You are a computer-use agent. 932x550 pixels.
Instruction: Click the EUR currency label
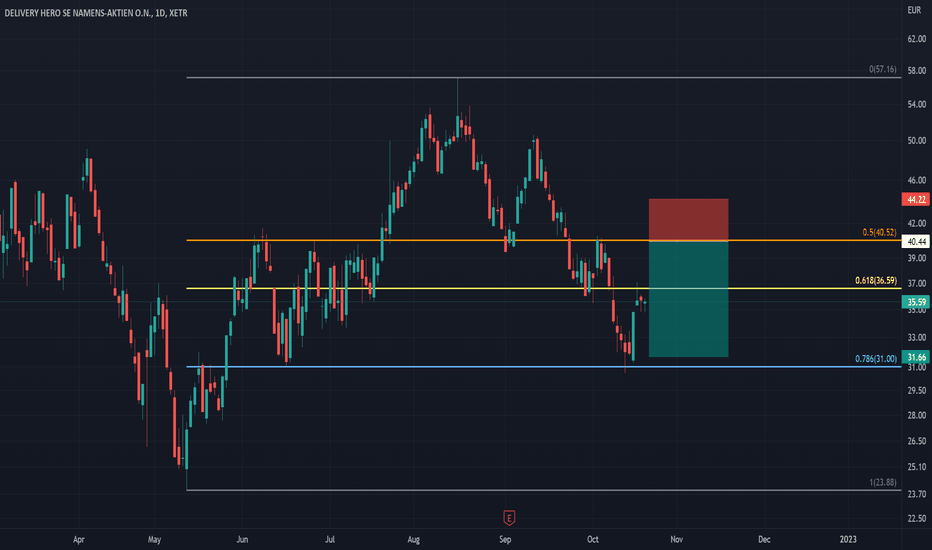914,10
